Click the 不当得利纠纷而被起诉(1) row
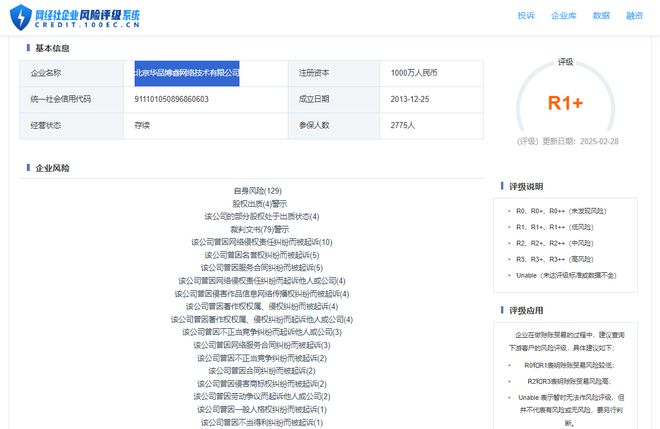The width and height of the screenshot is (660, 429). [262, 422]
